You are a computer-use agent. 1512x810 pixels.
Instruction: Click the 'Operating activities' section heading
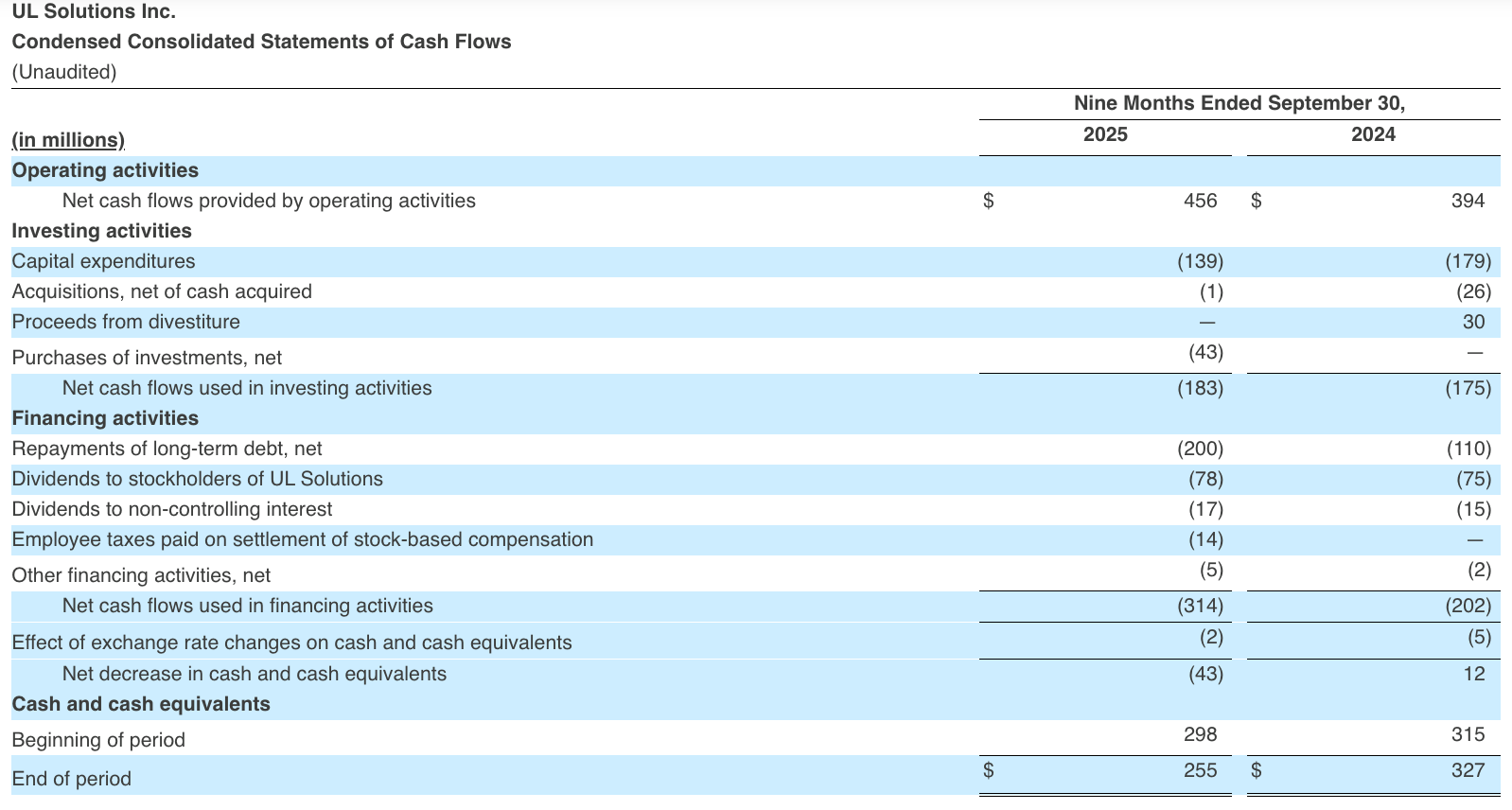click(x=105, y=170)
